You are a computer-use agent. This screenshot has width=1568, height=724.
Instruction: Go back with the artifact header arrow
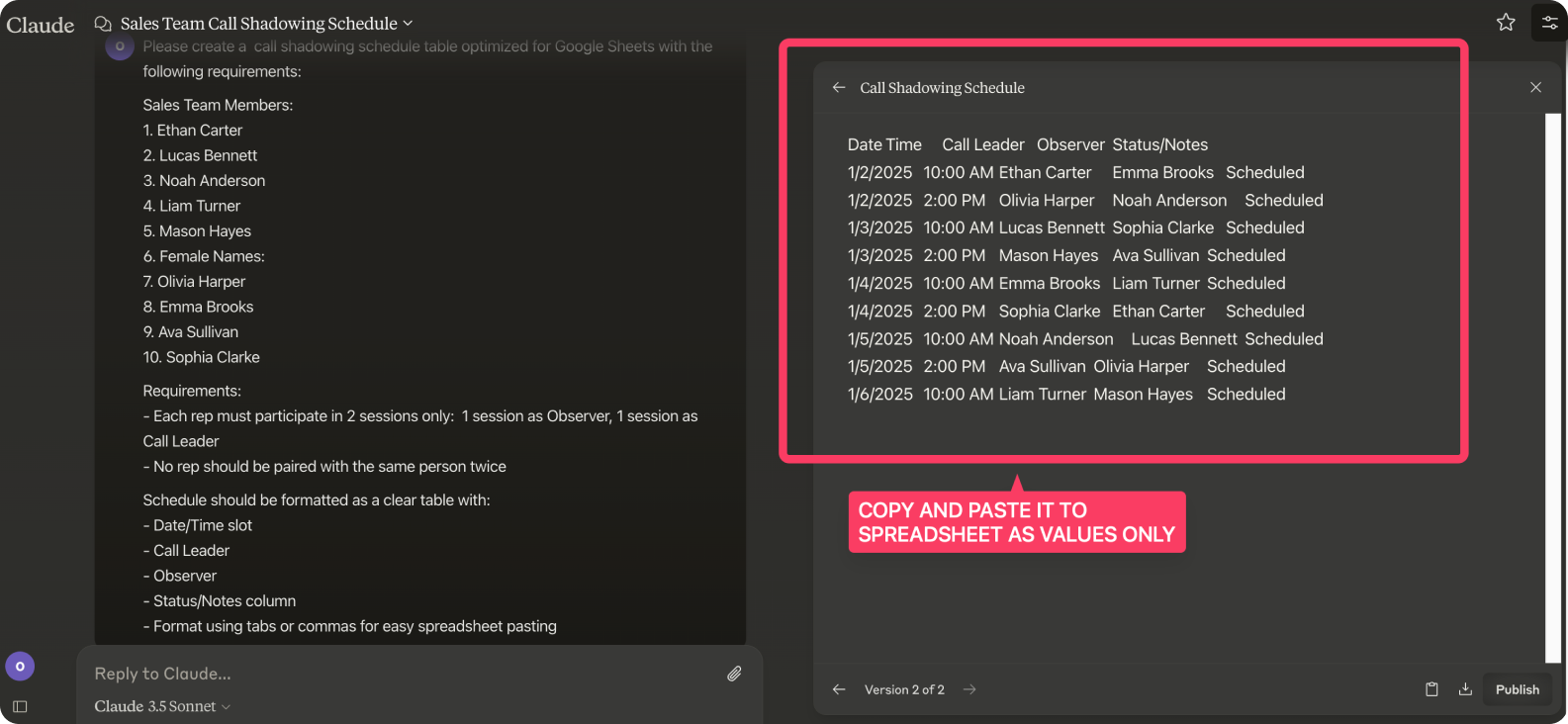(839, 87)
